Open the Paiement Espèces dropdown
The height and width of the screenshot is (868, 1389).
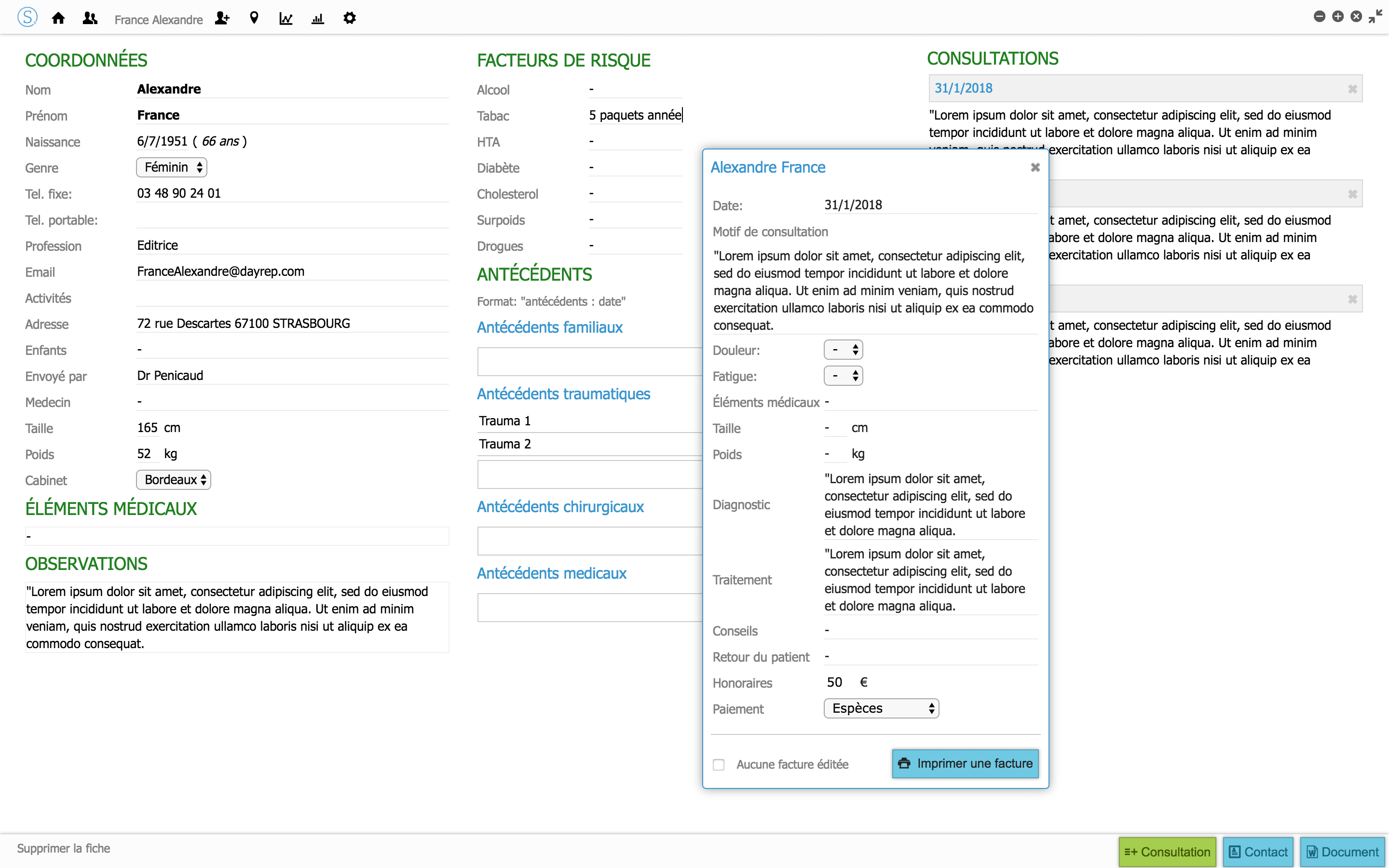click(881, 708)
